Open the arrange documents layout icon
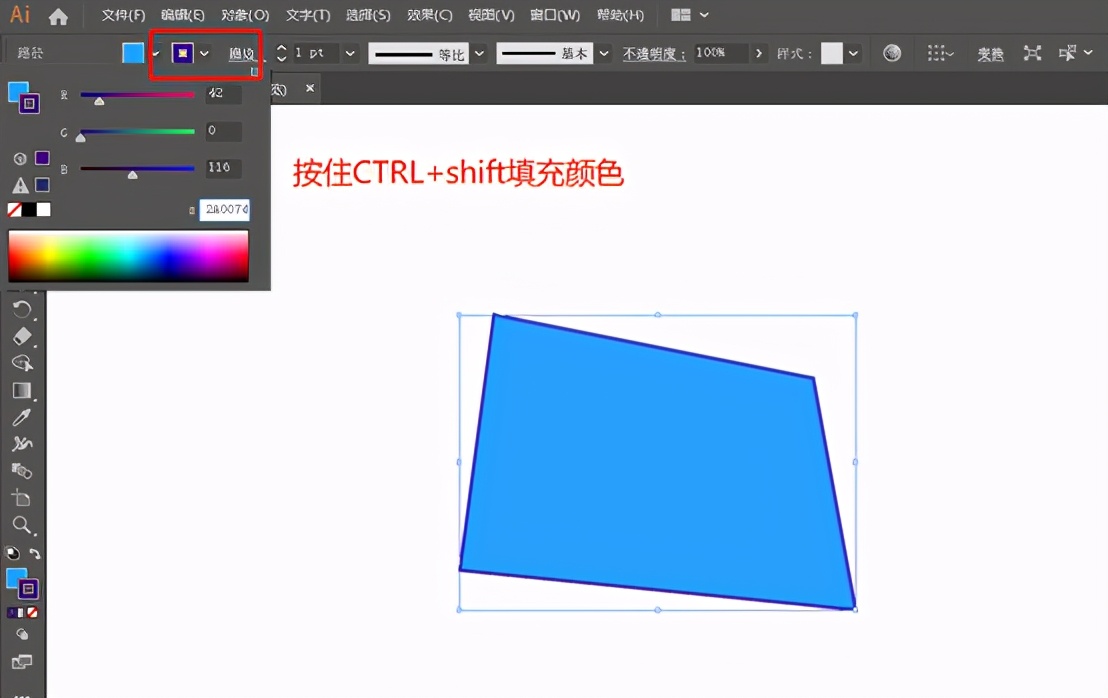The image size is (1108, 698). [x=680, y=15]
